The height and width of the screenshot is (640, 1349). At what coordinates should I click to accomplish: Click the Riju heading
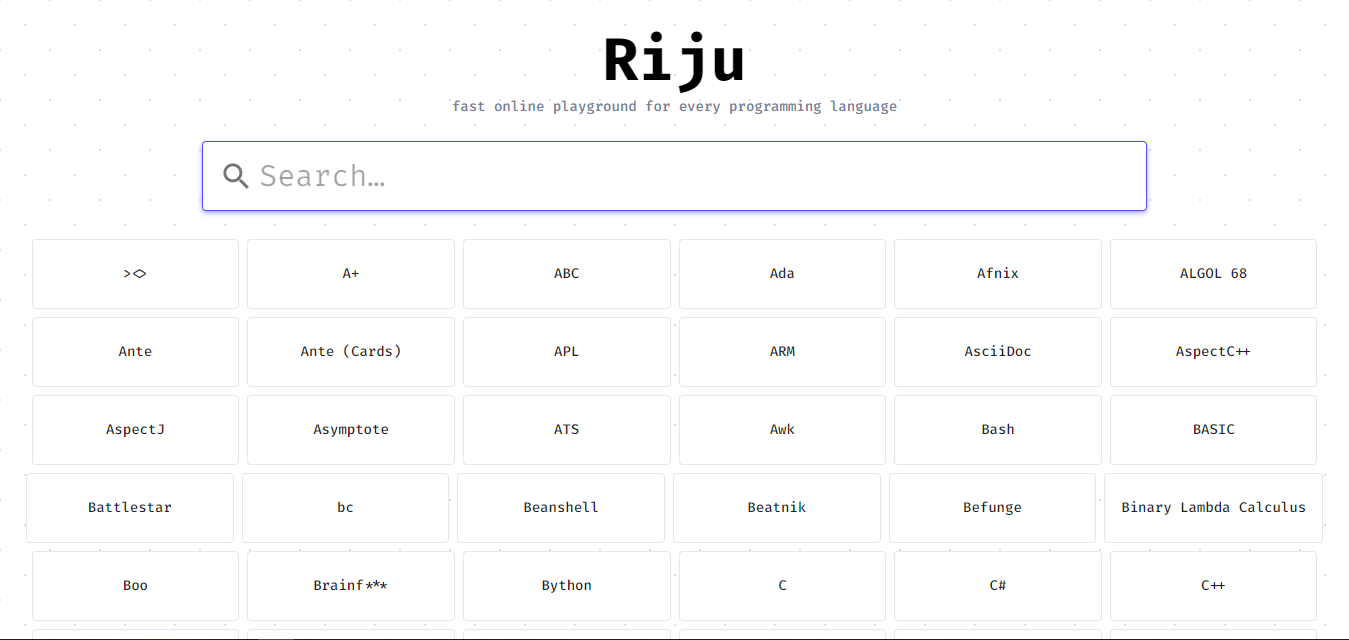point(674,60)
